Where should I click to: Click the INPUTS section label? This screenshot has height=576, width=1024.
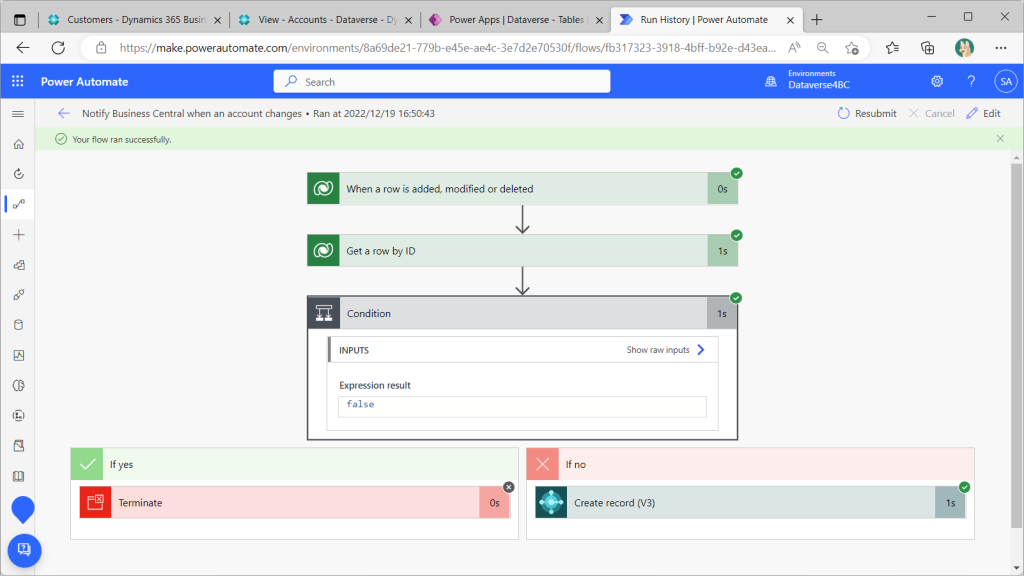point(354,350)
